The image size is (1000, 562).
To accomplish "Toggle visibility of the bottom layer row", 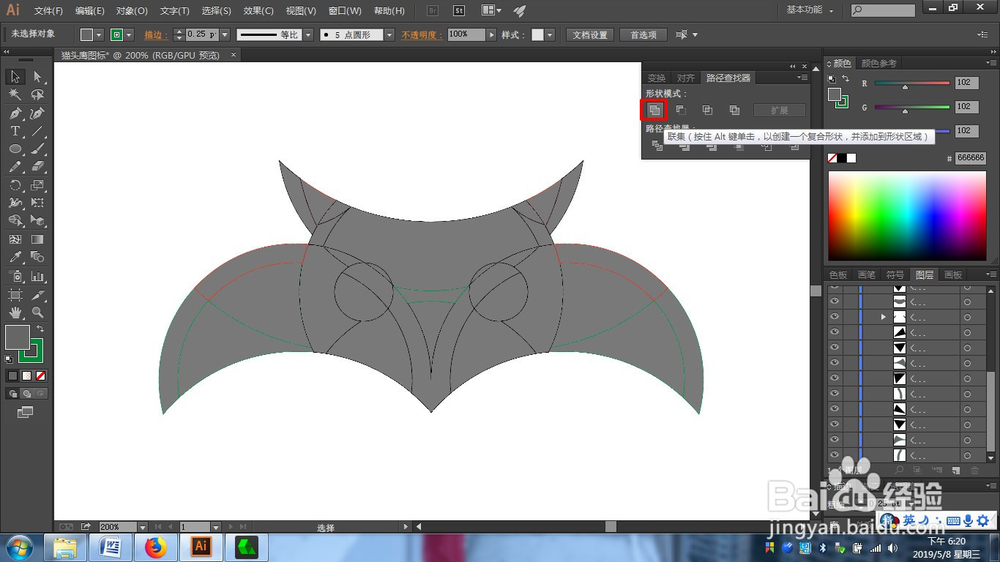I will click(x=834, y=455).
